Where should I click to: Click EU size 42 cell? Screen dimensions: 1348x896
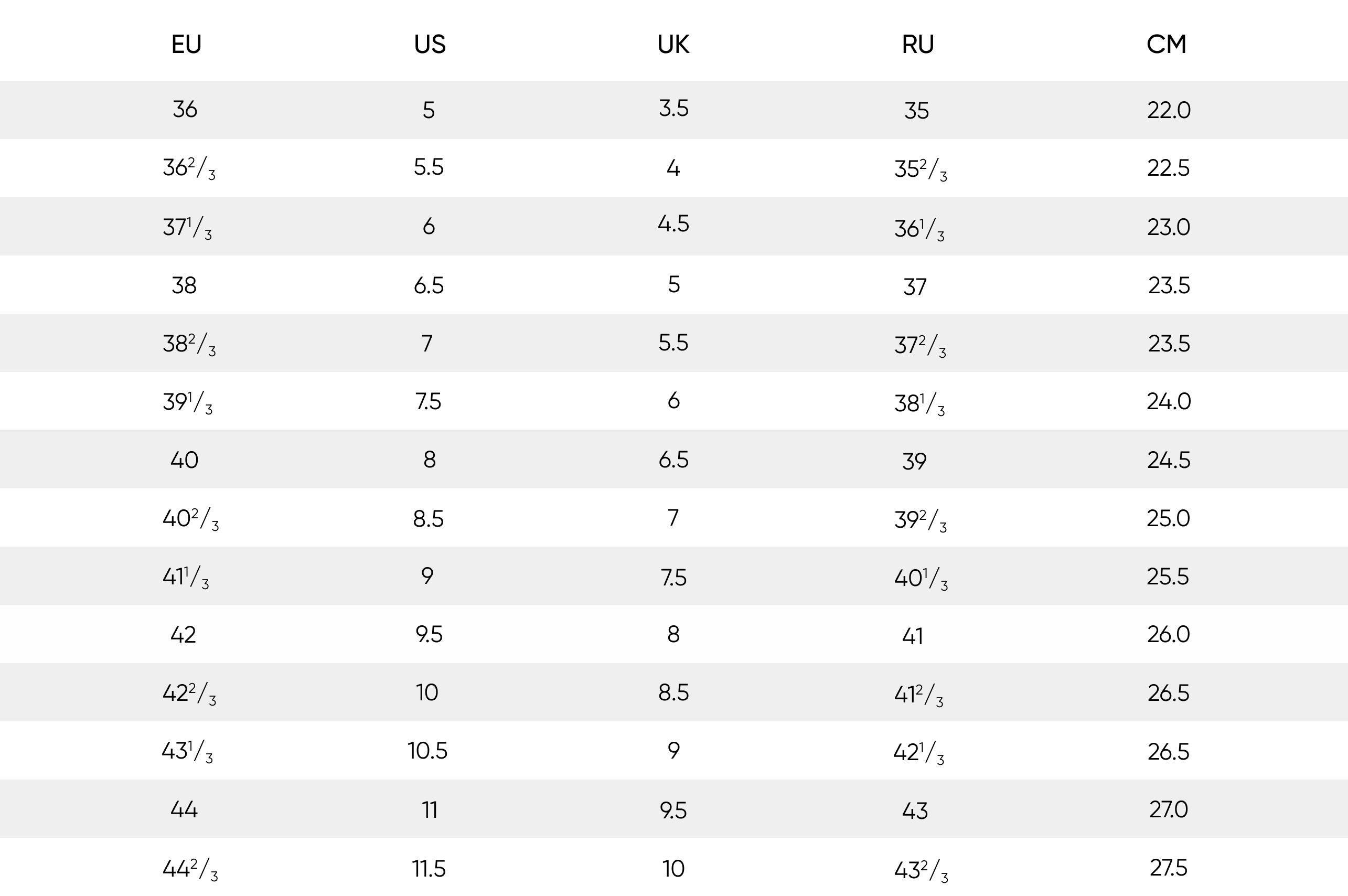[183, 635]
